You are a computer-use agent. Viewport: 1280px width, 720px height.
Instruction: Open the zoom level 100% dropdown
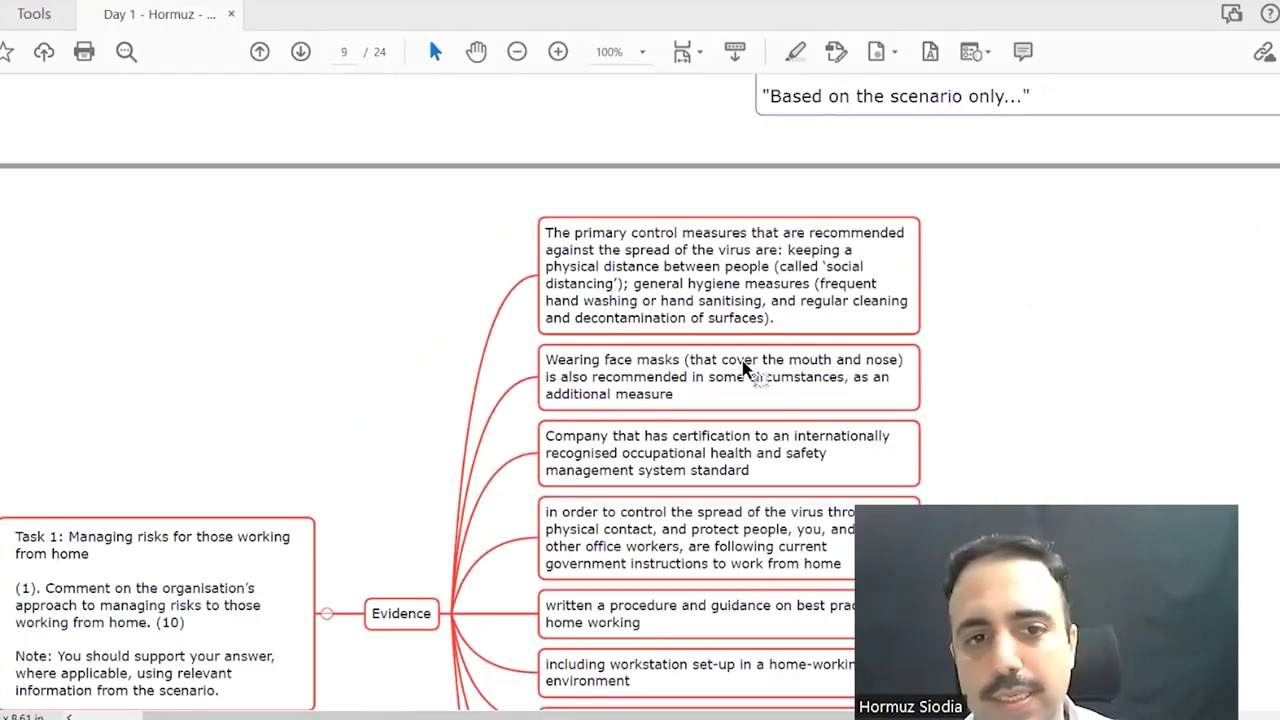point(642,52)
